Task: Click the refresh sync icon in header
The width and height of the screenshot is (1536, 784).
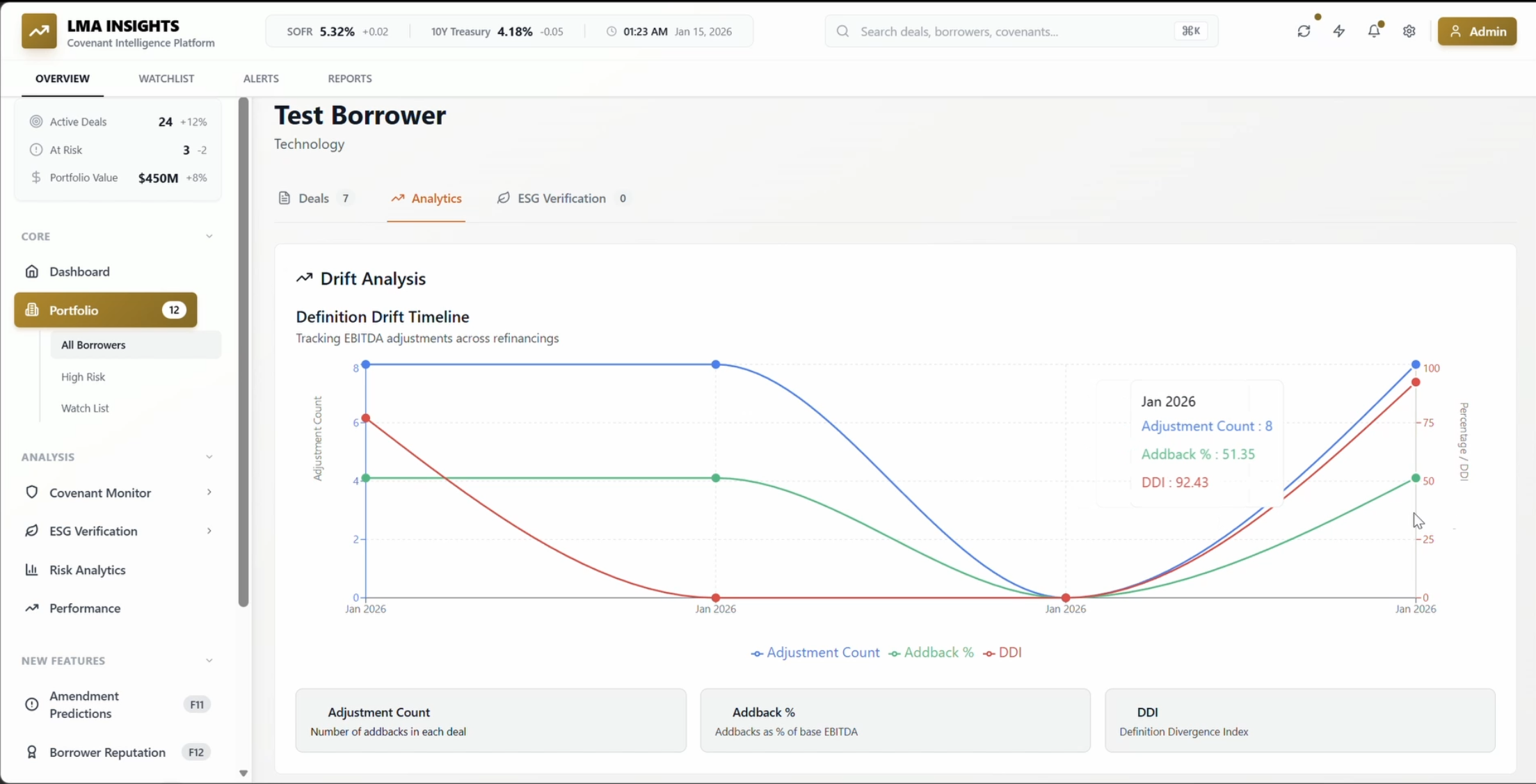Action: click(1304, 31)
